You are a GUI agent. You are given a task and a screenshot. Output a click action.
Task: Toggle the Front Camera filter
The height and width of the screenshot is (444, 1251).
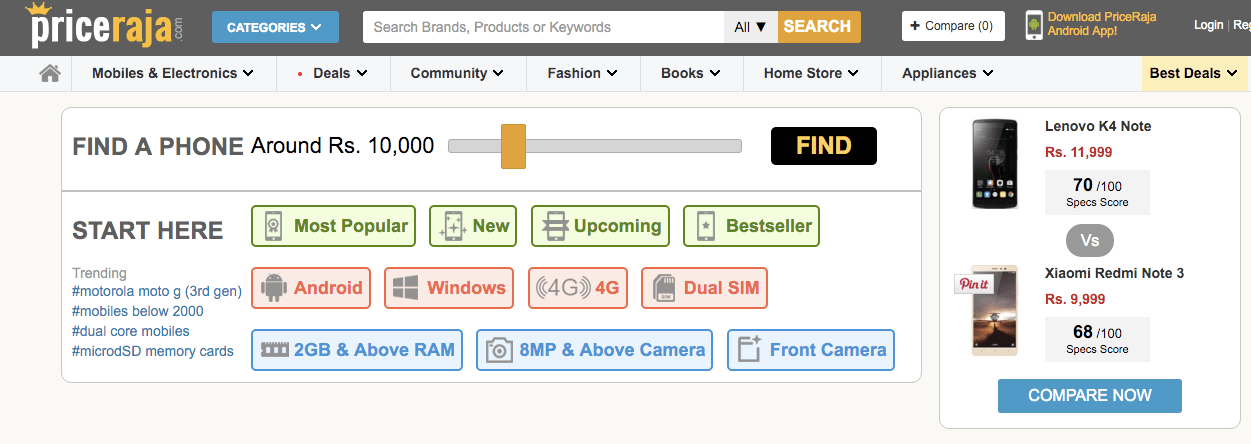point(811,350)
